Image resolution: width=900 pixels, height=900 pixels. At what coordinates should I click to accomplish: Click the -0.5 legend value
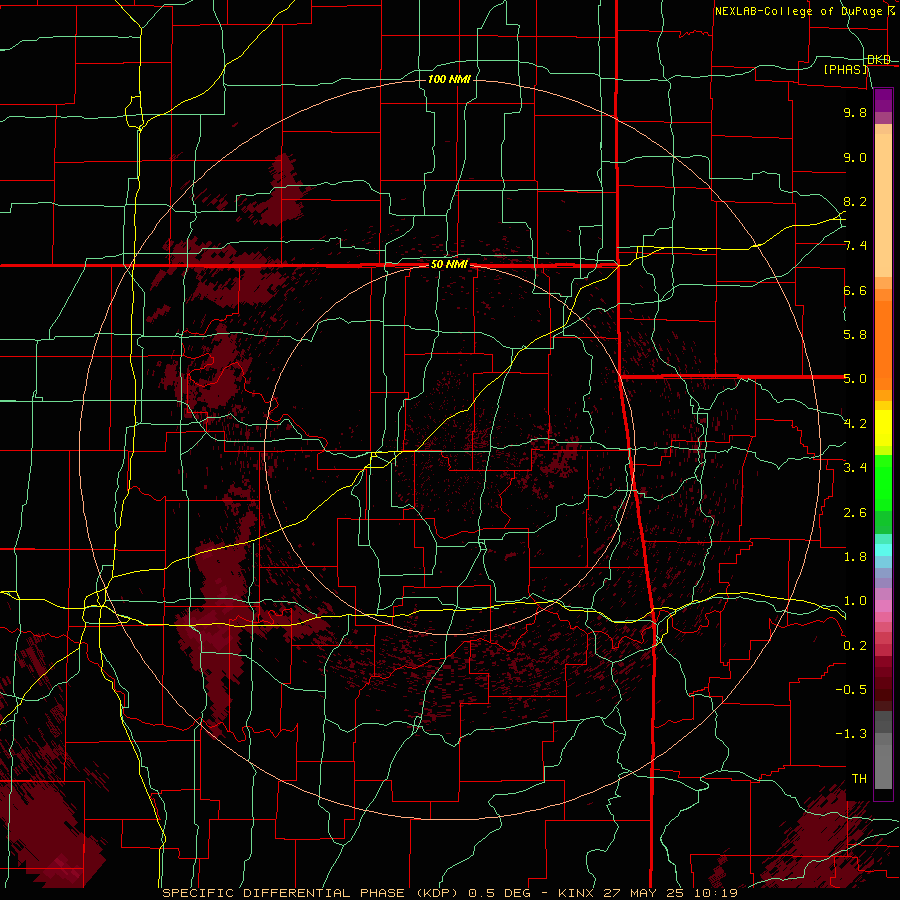[x=851, y=690]
